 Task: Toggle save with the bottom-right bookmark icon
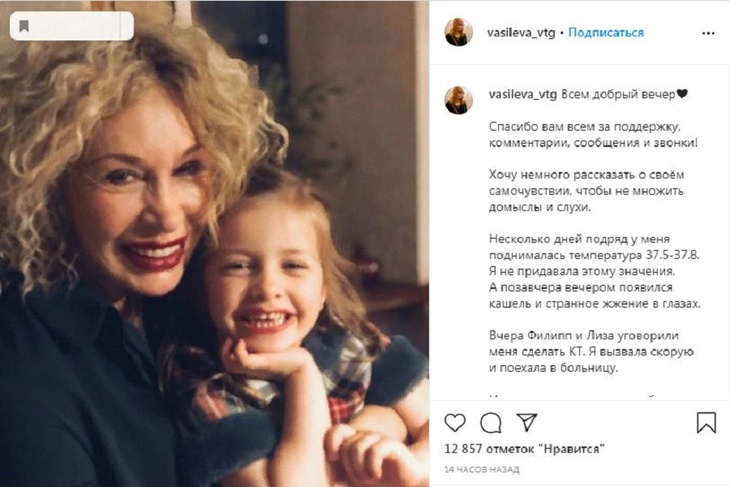(x=706, y=422)
